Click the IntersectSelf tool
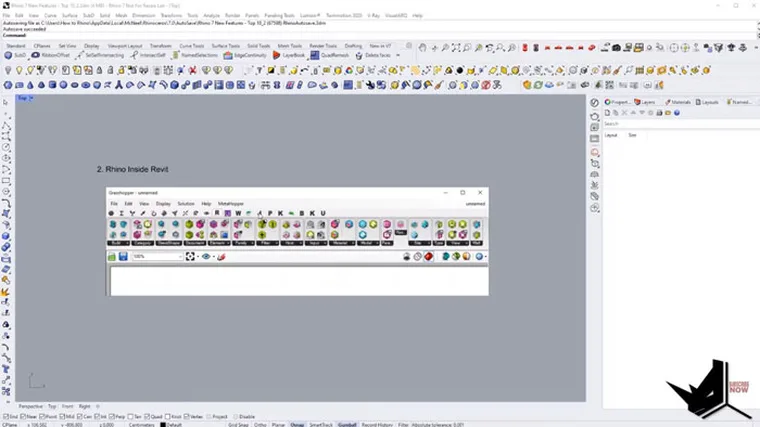The height and width of the screenshot is (427, 760). (x=148, y=55)
